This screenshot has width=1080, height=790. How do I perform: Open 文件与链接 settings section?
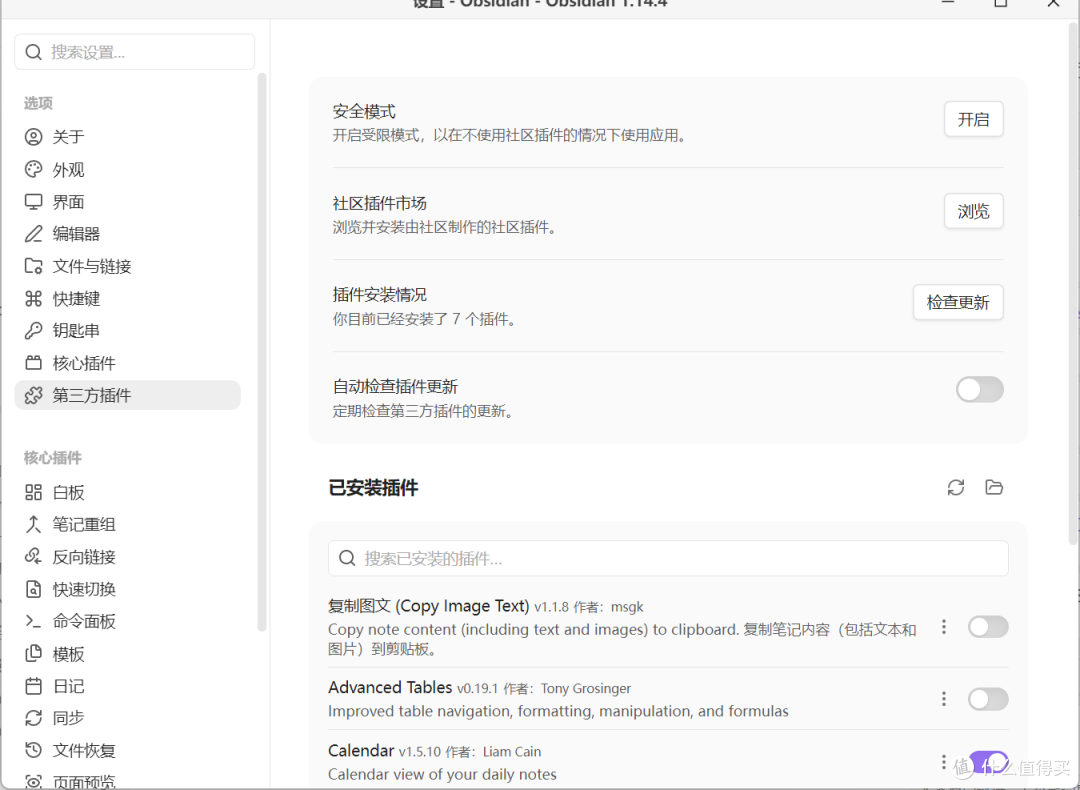127,266
